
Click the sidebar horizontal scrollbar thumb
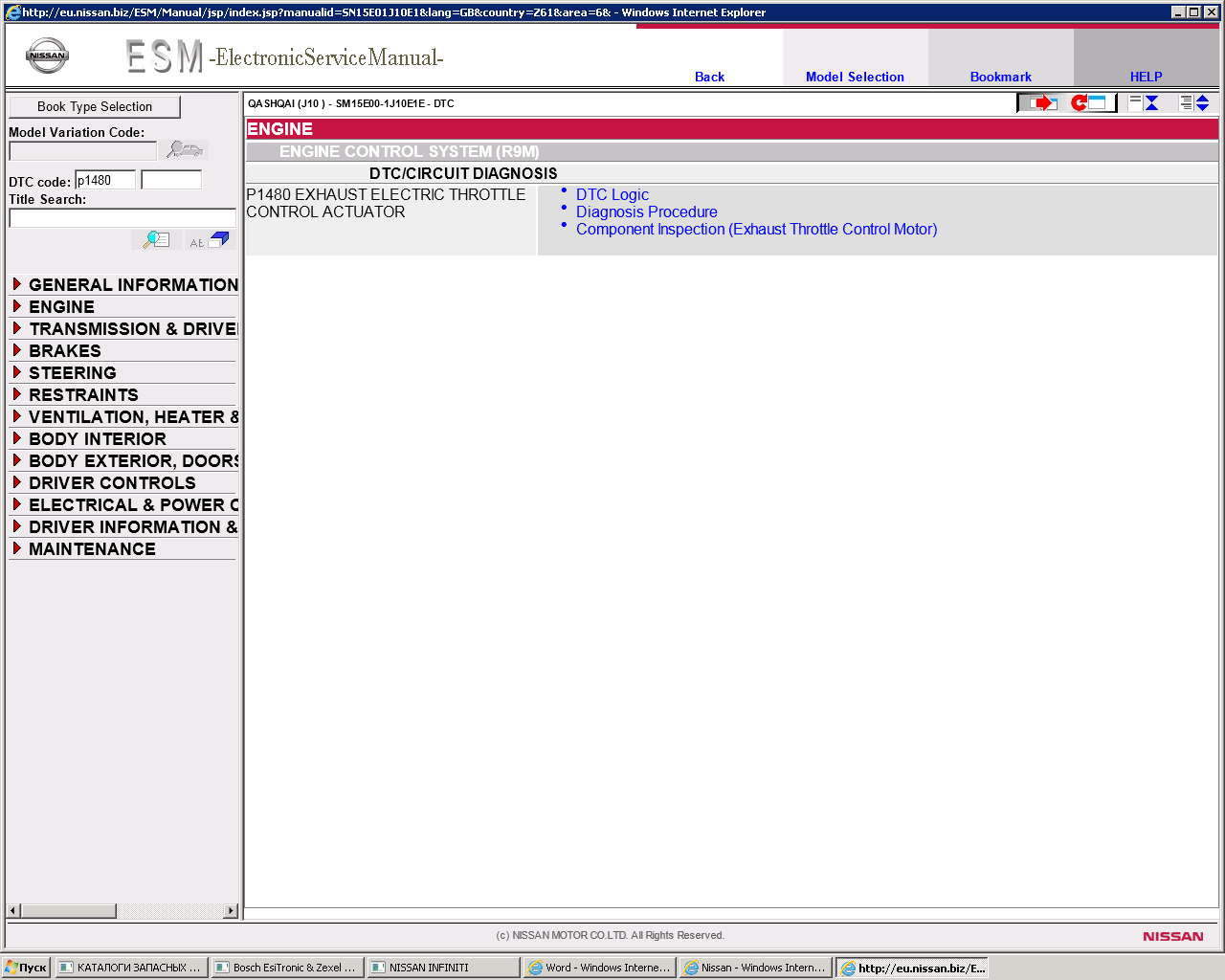(68, 911)
